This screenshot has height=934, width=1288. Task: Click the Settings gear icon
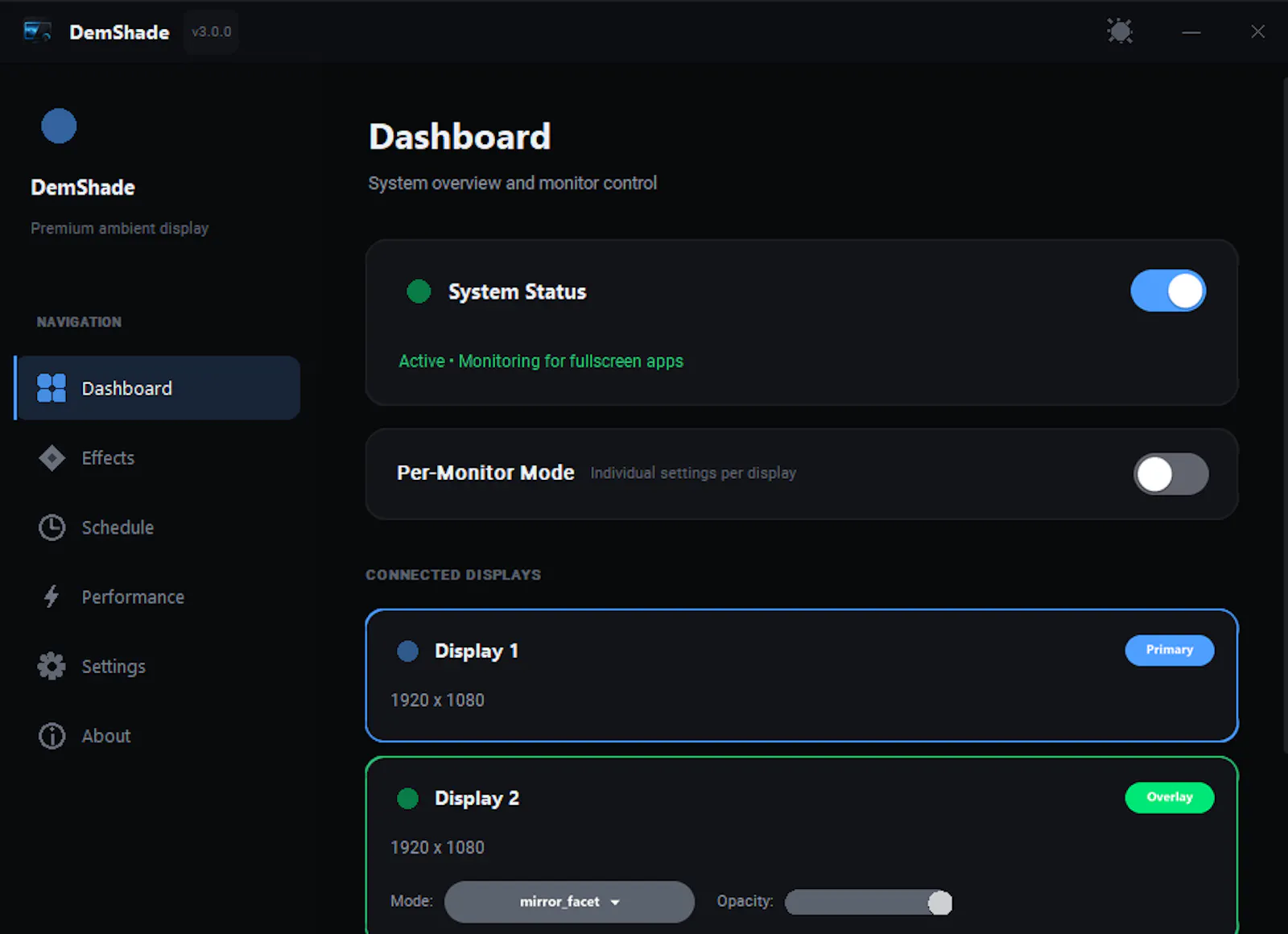tap(52, 666)
